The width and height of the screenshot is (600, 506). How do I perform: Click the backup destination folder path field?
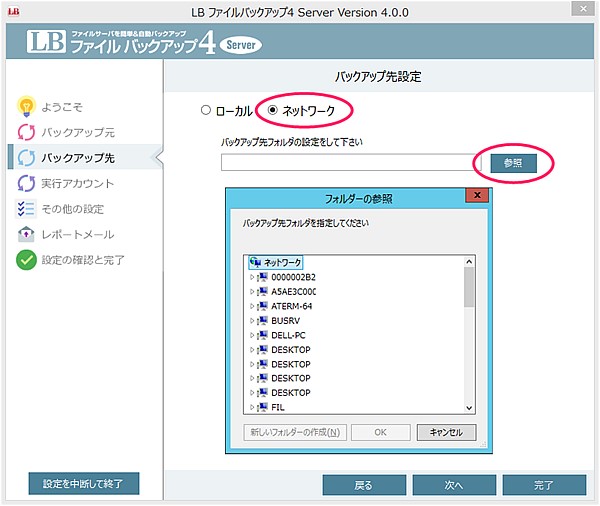click(351, 163)
